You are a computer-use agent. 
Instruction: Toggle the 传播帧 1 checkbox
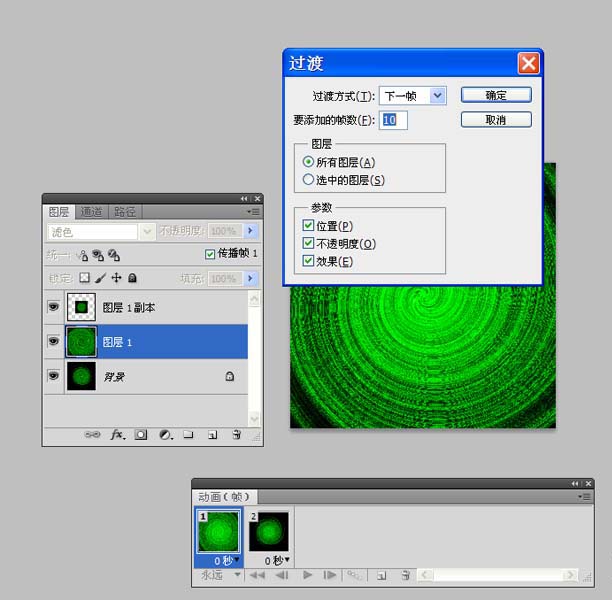point(210,254)
